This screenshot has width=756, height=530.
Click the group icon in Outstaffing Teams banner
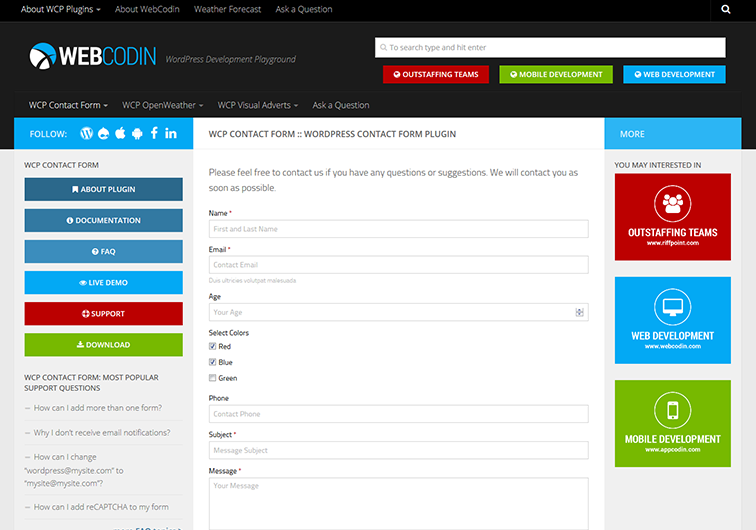(673, 203)
